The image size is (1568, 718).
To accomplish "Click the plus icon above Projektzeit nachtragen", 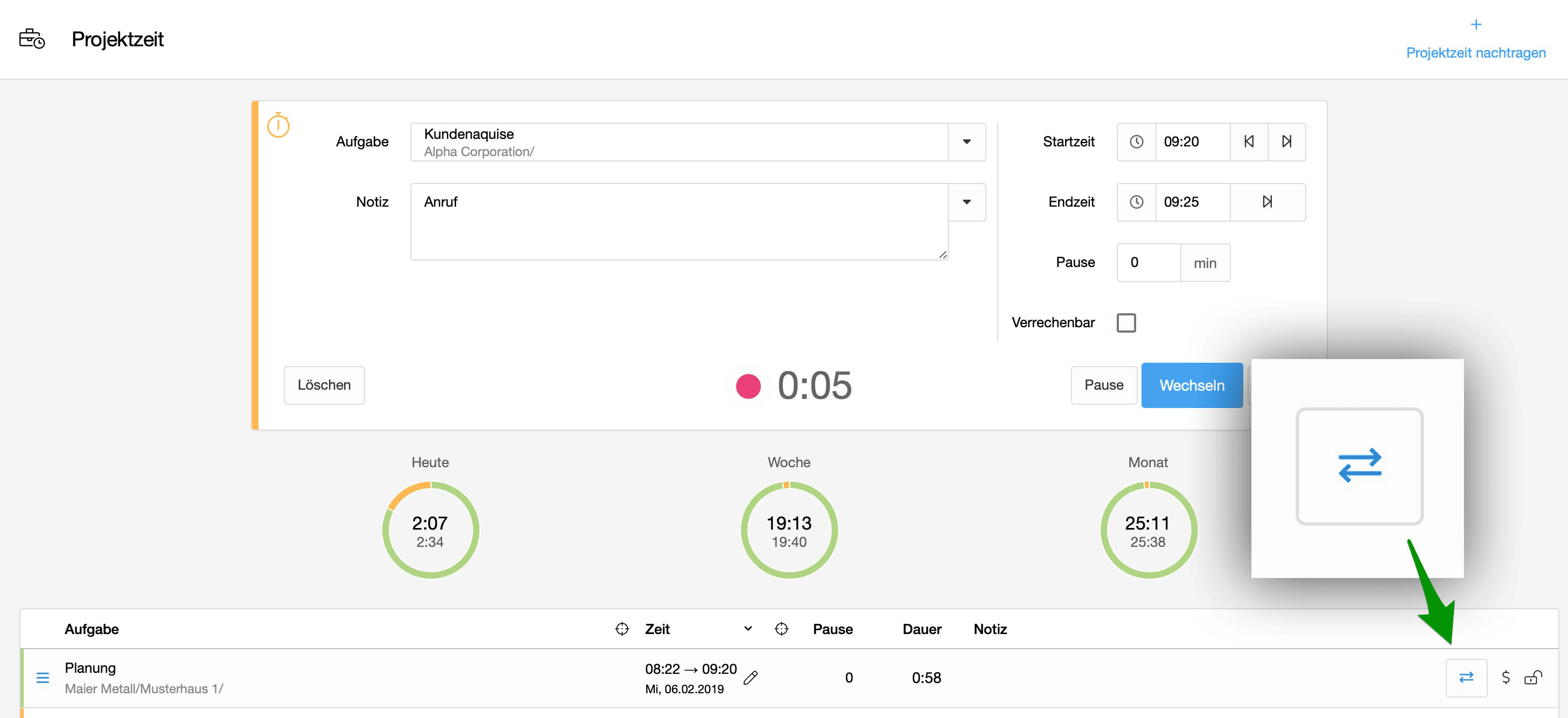I will [x=1475, y=24].
